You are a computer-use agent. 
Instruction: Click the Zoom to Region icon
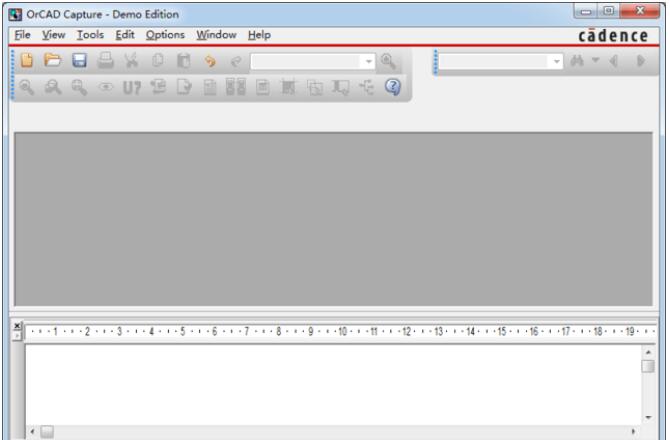(79, 87)
